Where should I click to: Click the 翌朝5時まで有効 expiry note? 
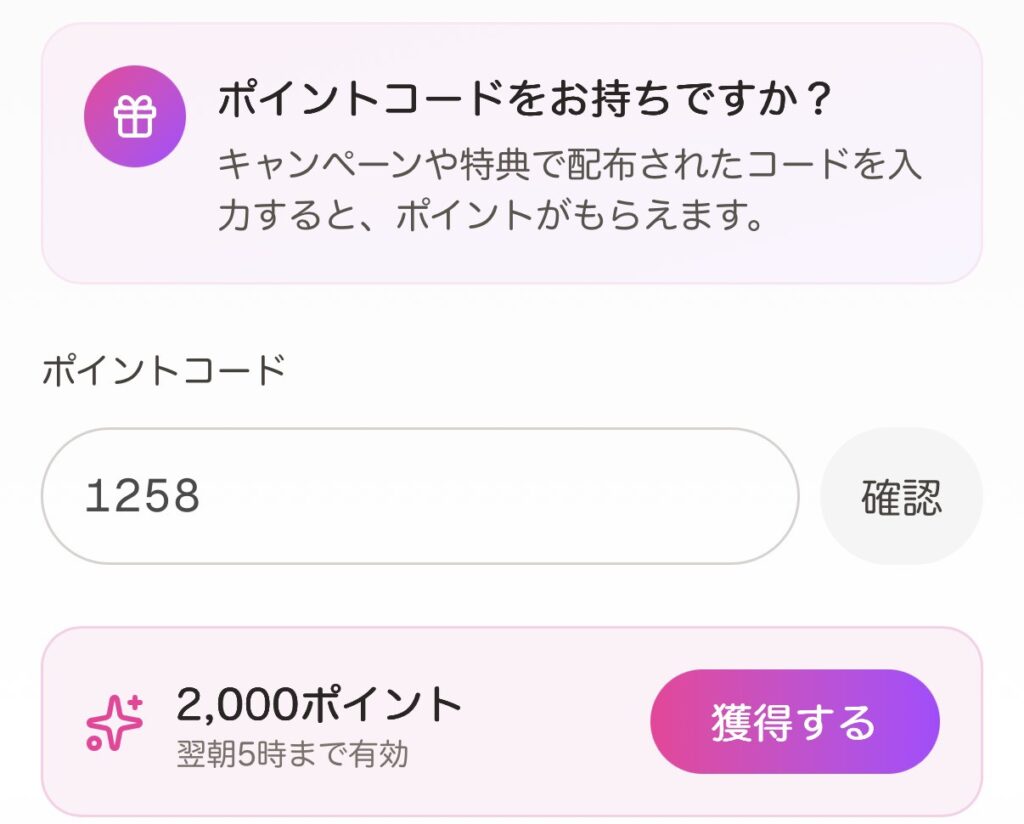(x=292, y=754)
